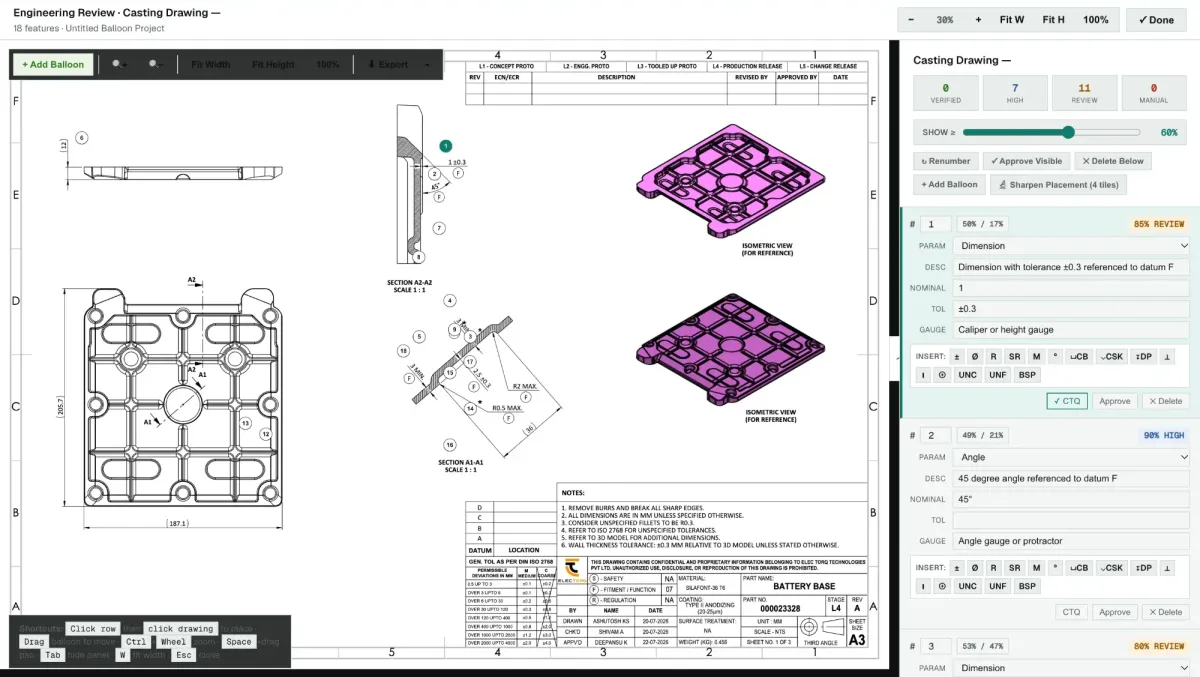1200x677 pixels.
Task: Click the 85% REVIEW badge of feature 1
Action: coord(1158,224)
